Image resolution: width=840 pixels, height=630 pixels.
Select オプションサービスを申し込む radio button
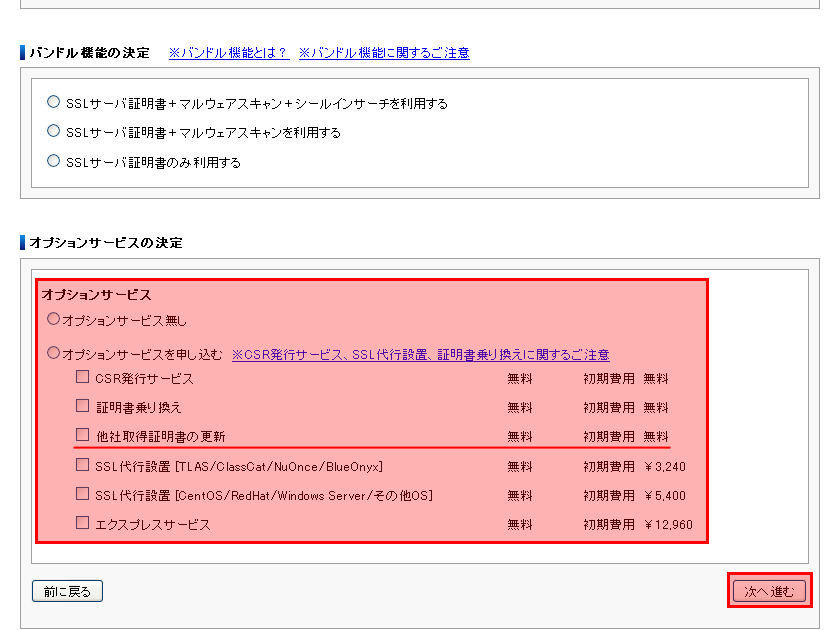pos(53,353)
